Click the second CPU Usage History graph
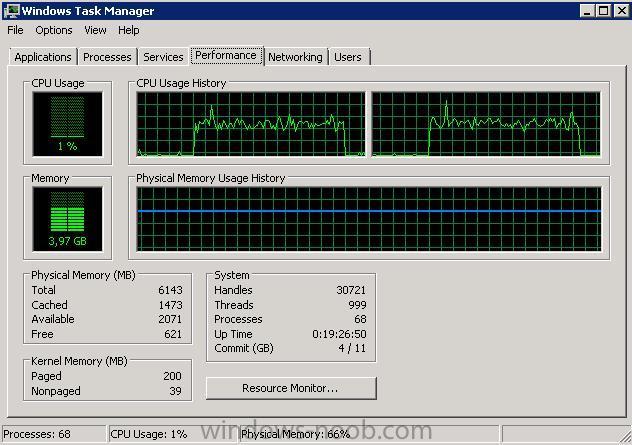The height and width of the screenshot is (445, 632). tap(486, 124)
